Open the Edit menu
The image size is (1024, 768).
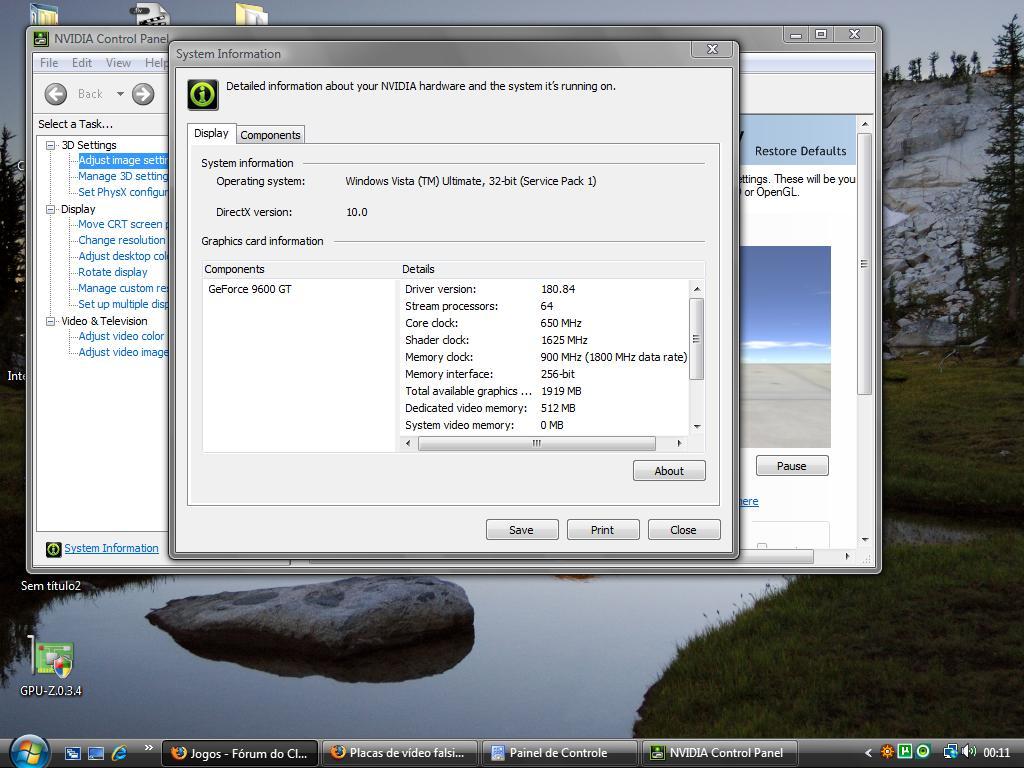(x=82, y=63)
